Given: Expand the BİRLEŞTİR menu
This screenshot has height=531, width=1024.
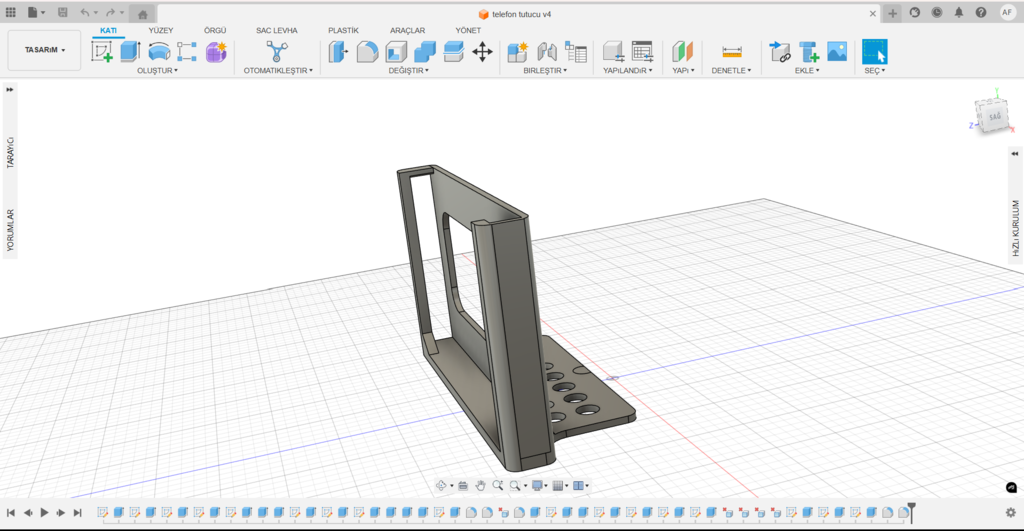Looking at the screenshot, I should coord(545,71).
